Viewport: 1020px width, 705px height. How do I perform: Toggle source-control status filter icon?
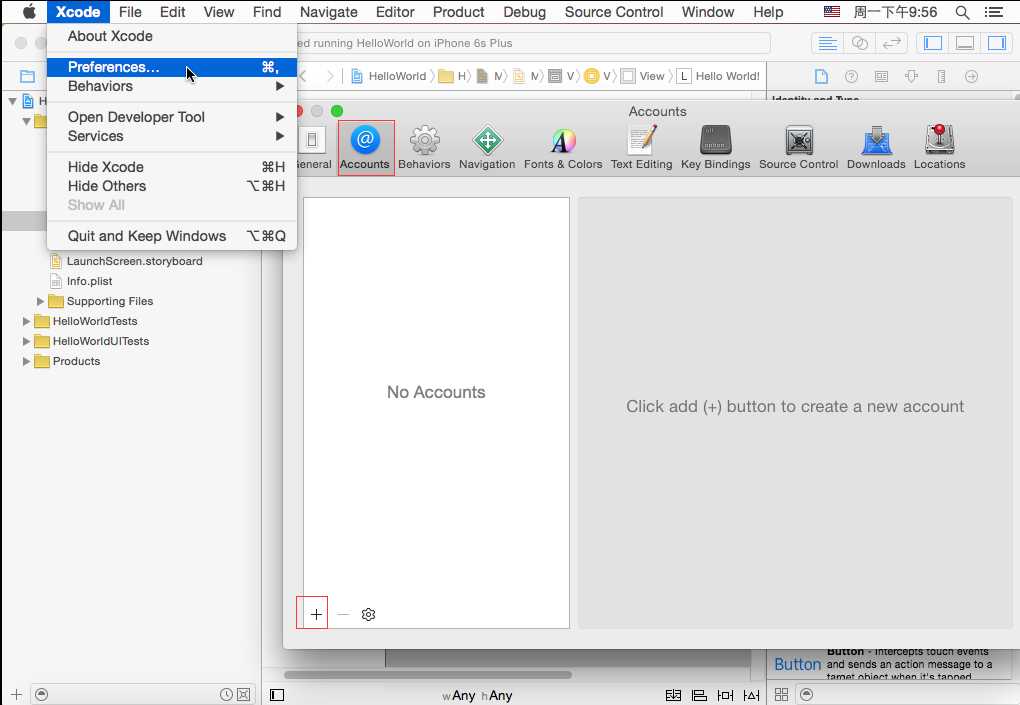[243, 695]
